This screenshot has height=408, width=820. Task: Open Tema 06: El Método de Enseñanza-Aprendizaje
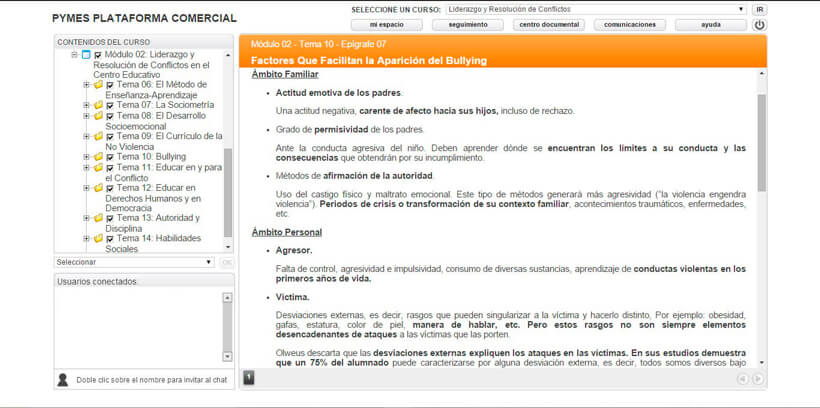click(x=156, y=89)
